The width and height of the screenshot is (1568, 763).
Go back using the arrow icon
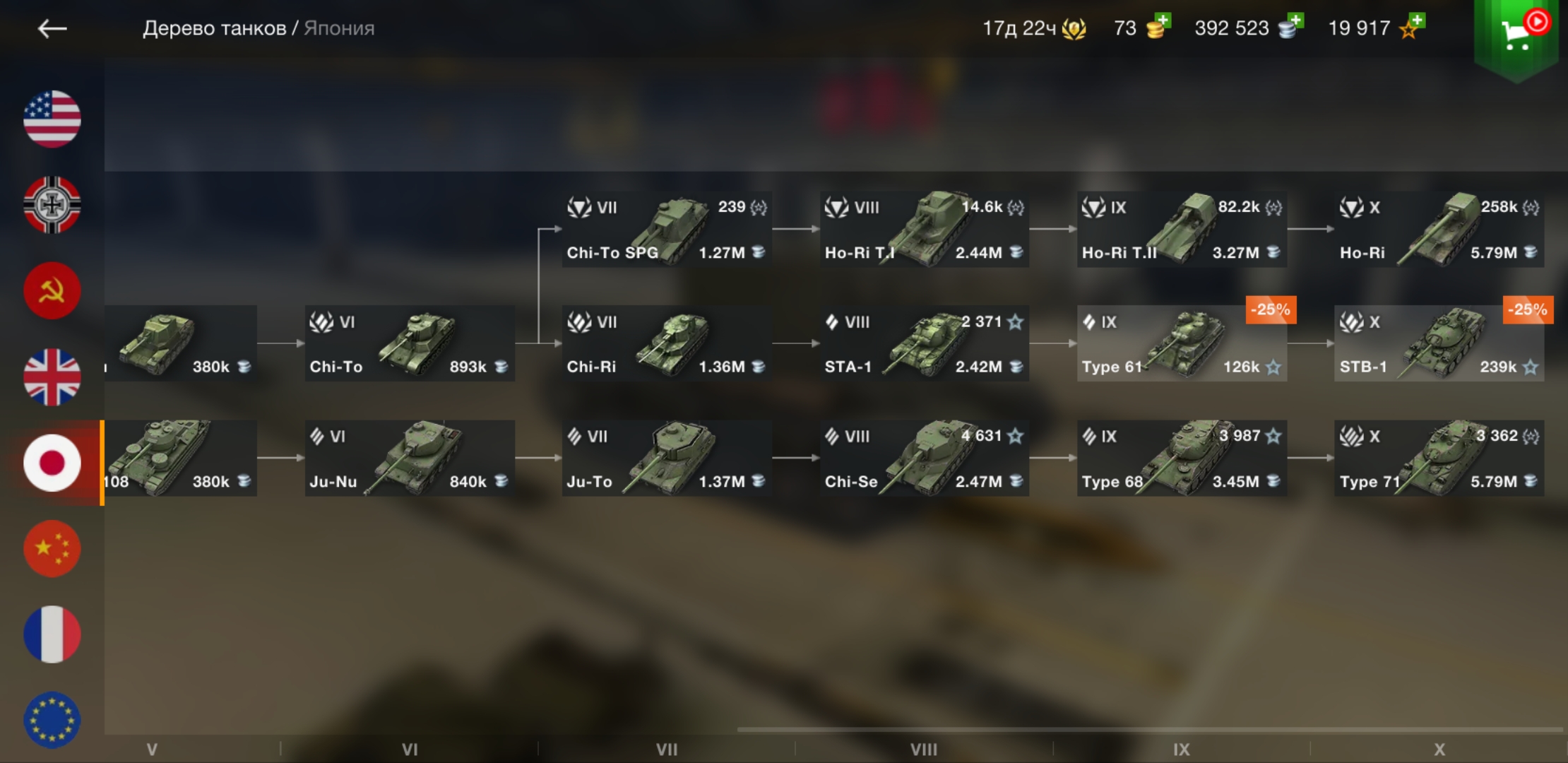tap(52, 28)
